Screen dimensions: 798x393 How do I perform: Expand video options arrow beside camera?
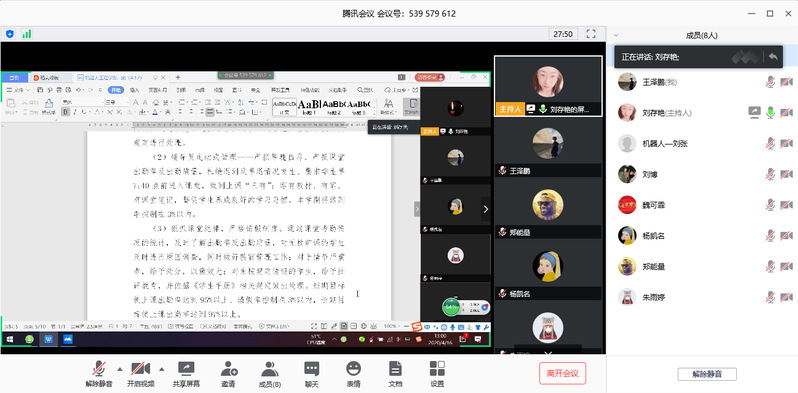pos(162,369)
